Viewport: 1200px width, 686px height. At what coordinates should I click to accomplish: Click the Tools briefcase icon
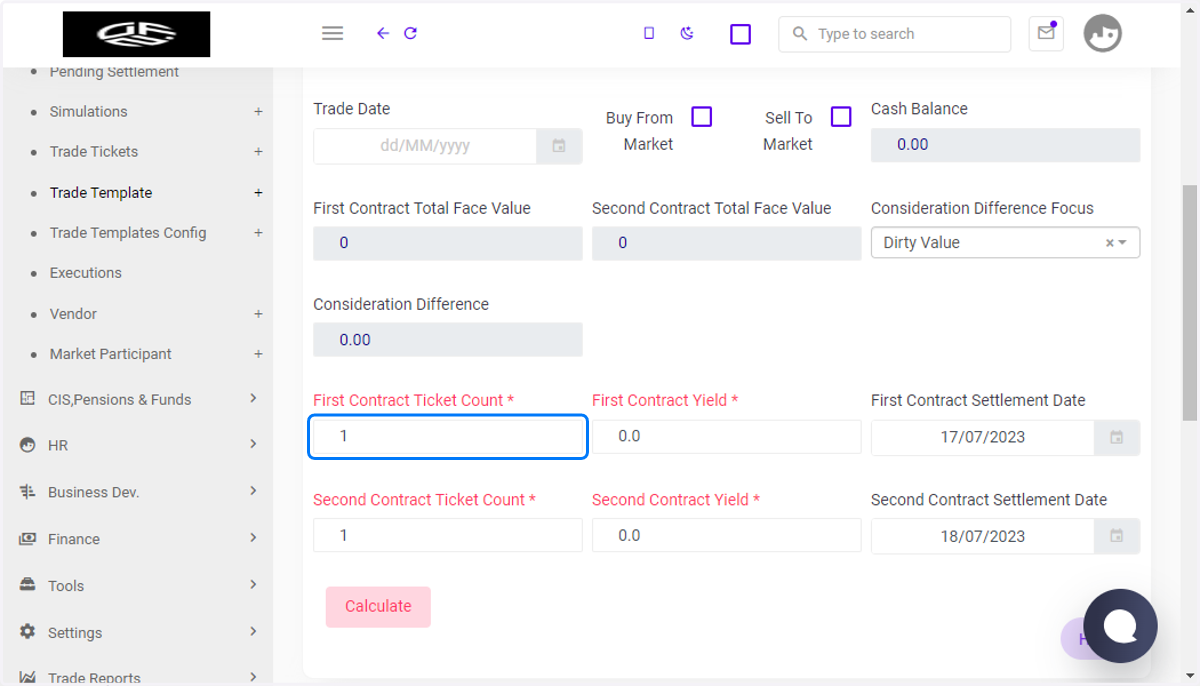pos(28,585)
